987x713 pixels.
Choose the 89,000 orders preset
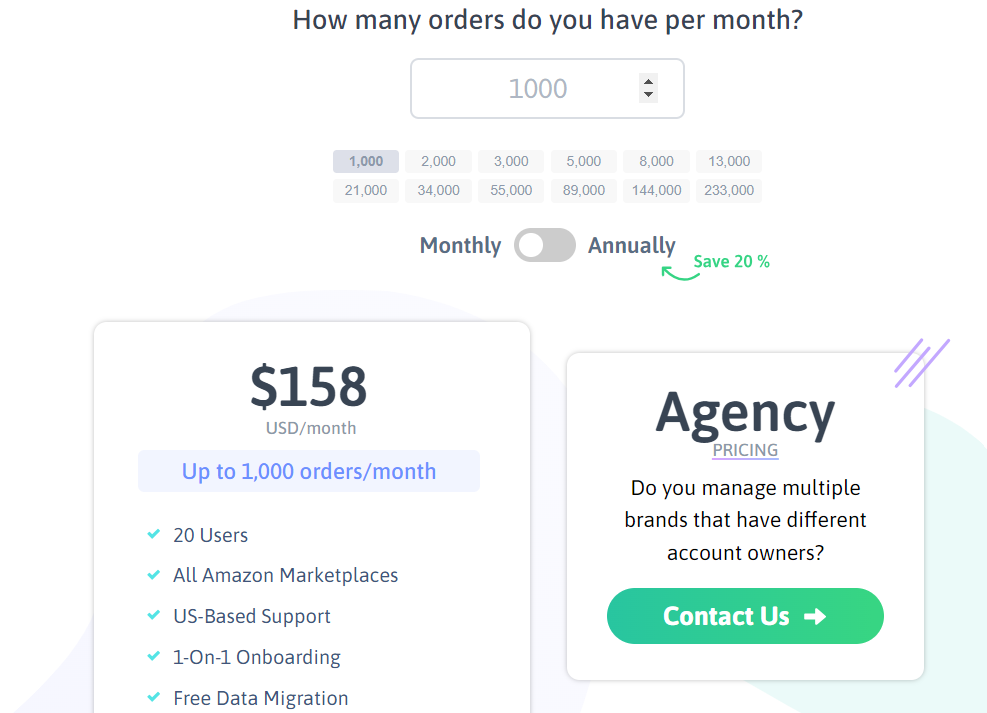coord(584,190)
